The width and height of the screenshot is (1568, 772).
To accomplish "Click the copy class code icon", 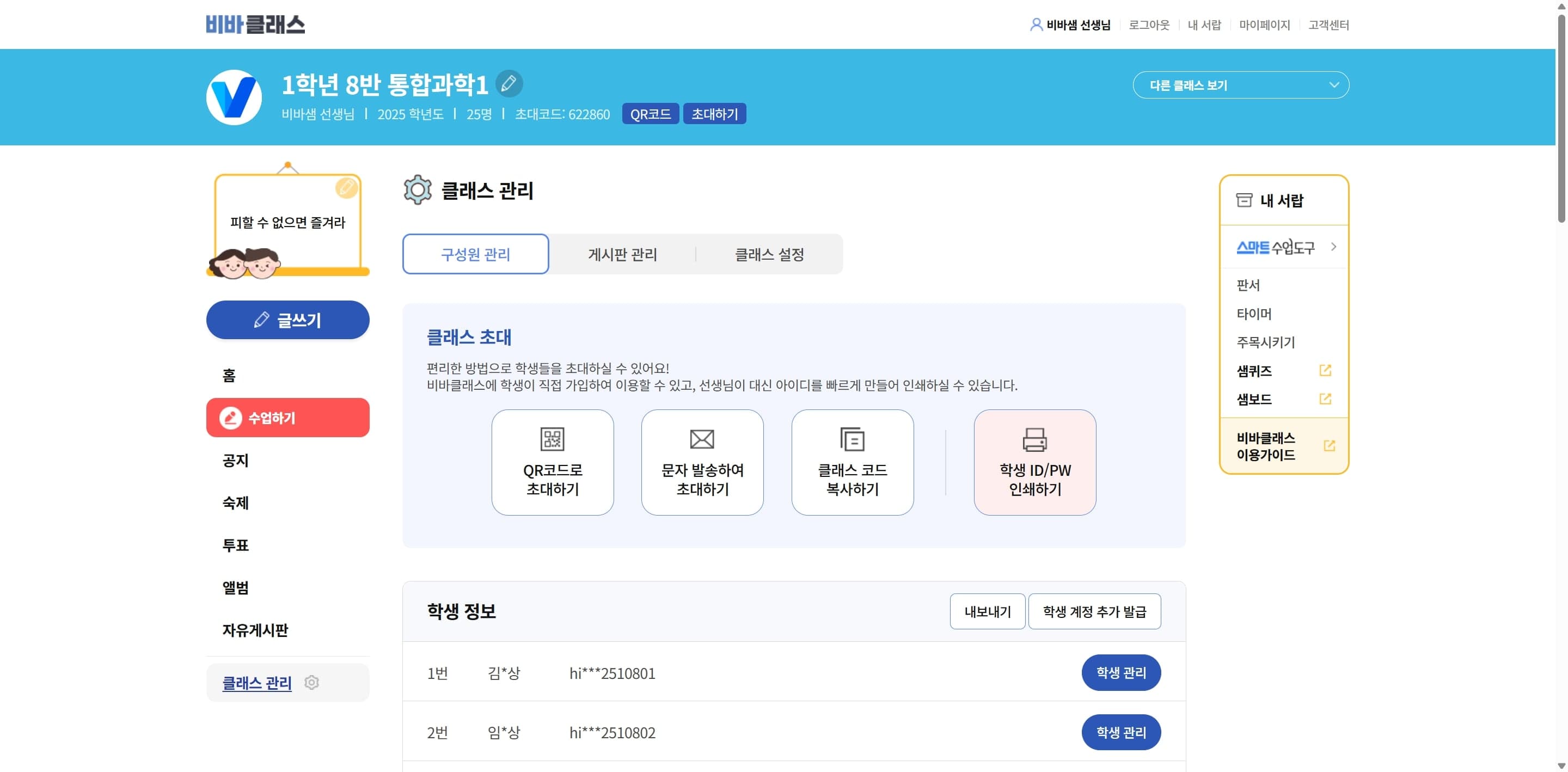I will (852, 439).
